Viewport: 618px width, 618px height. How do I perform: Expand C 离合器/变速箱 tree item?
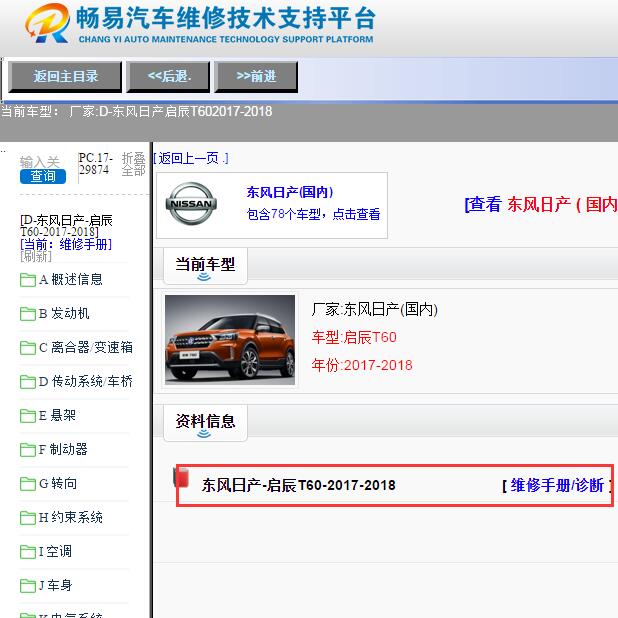86,347
